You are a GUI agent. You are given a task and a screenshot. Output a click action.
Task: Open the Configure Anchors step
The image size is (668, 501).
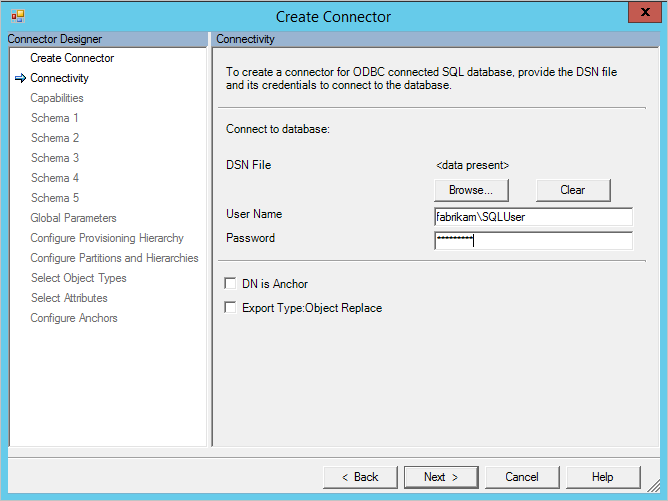point(74,318)
